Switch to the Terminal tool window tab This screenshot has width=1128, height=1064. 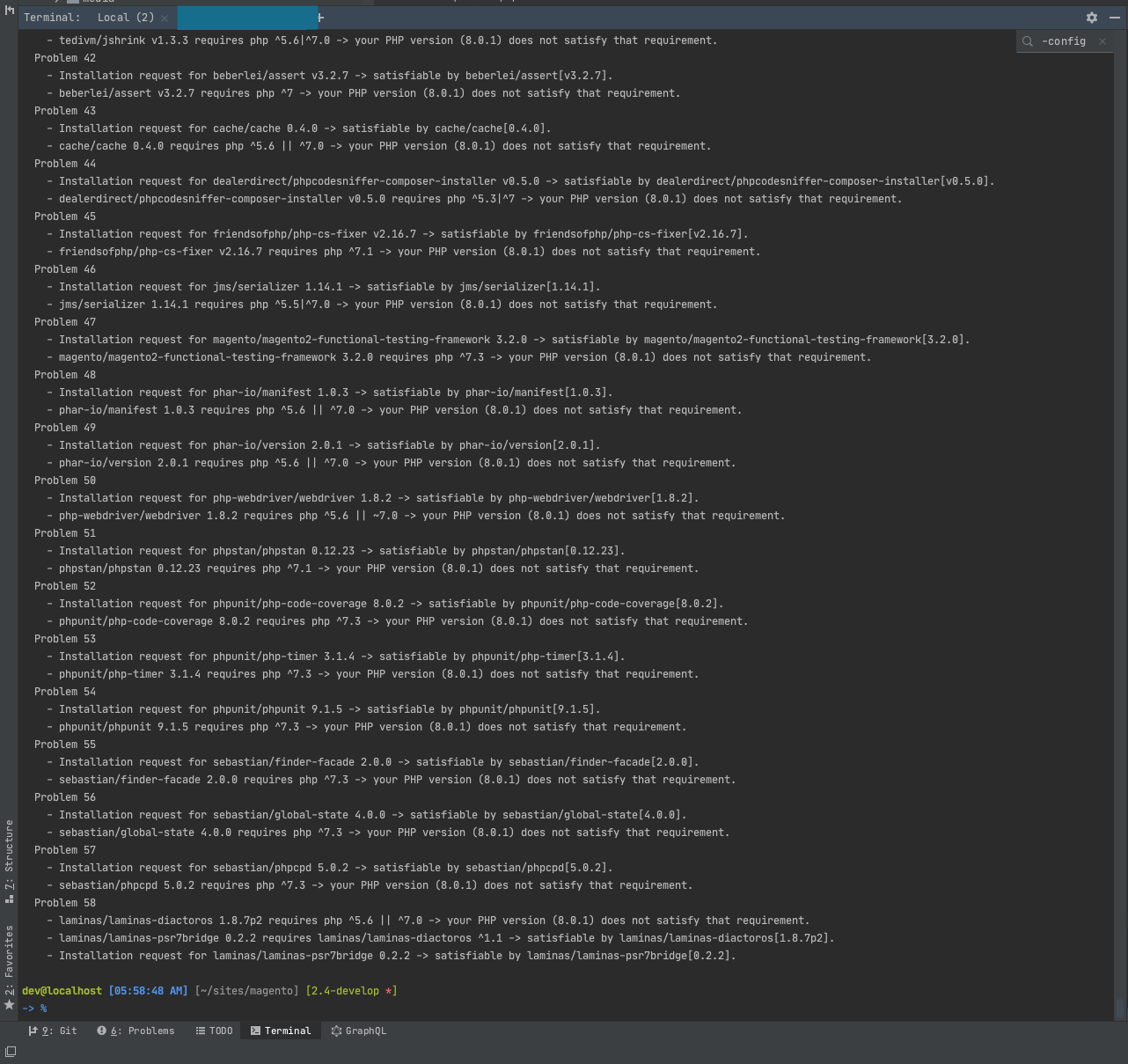click(x=281, y=1031)
